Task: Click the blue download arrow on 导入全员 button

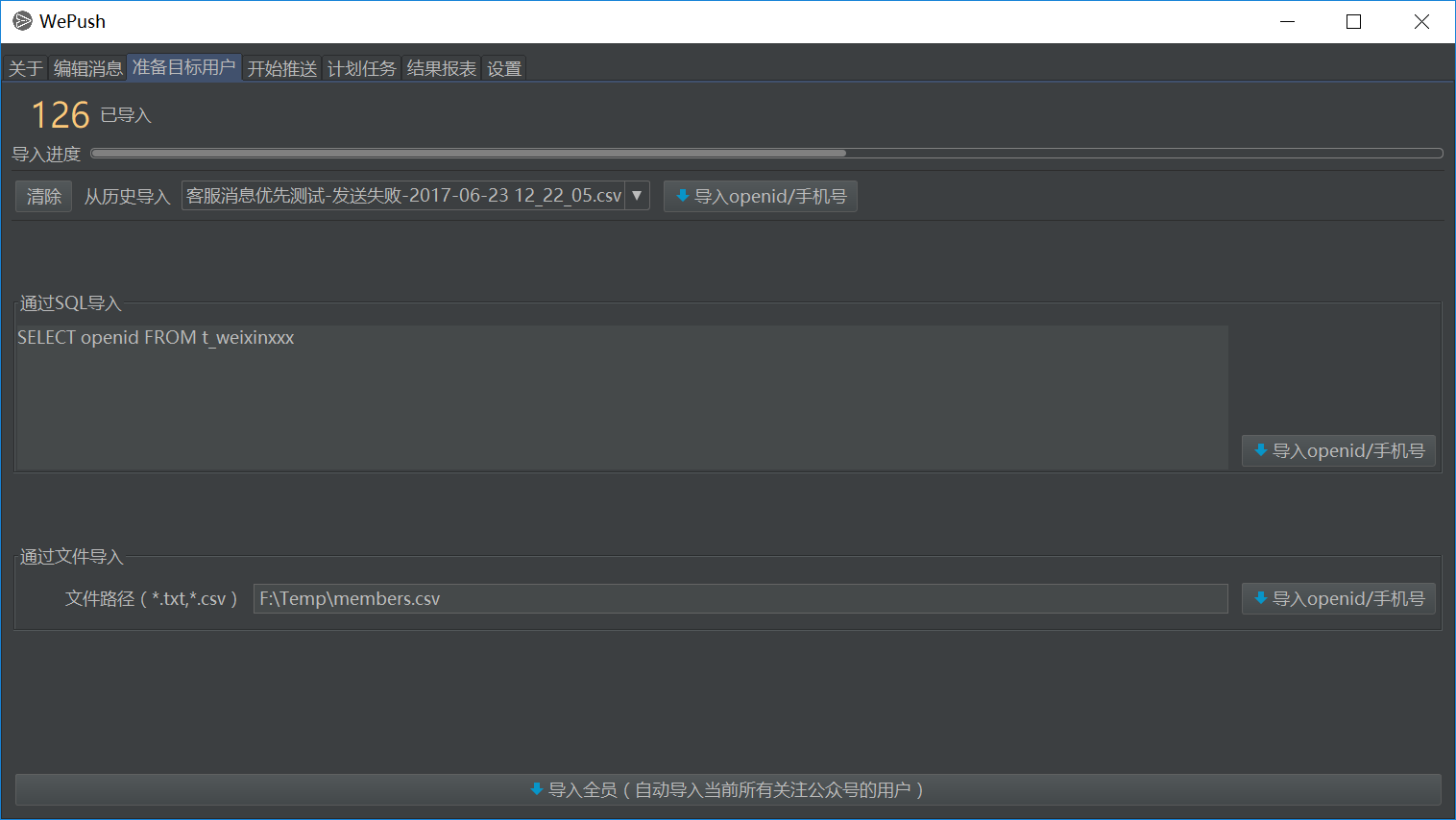Action: (537, 789)
